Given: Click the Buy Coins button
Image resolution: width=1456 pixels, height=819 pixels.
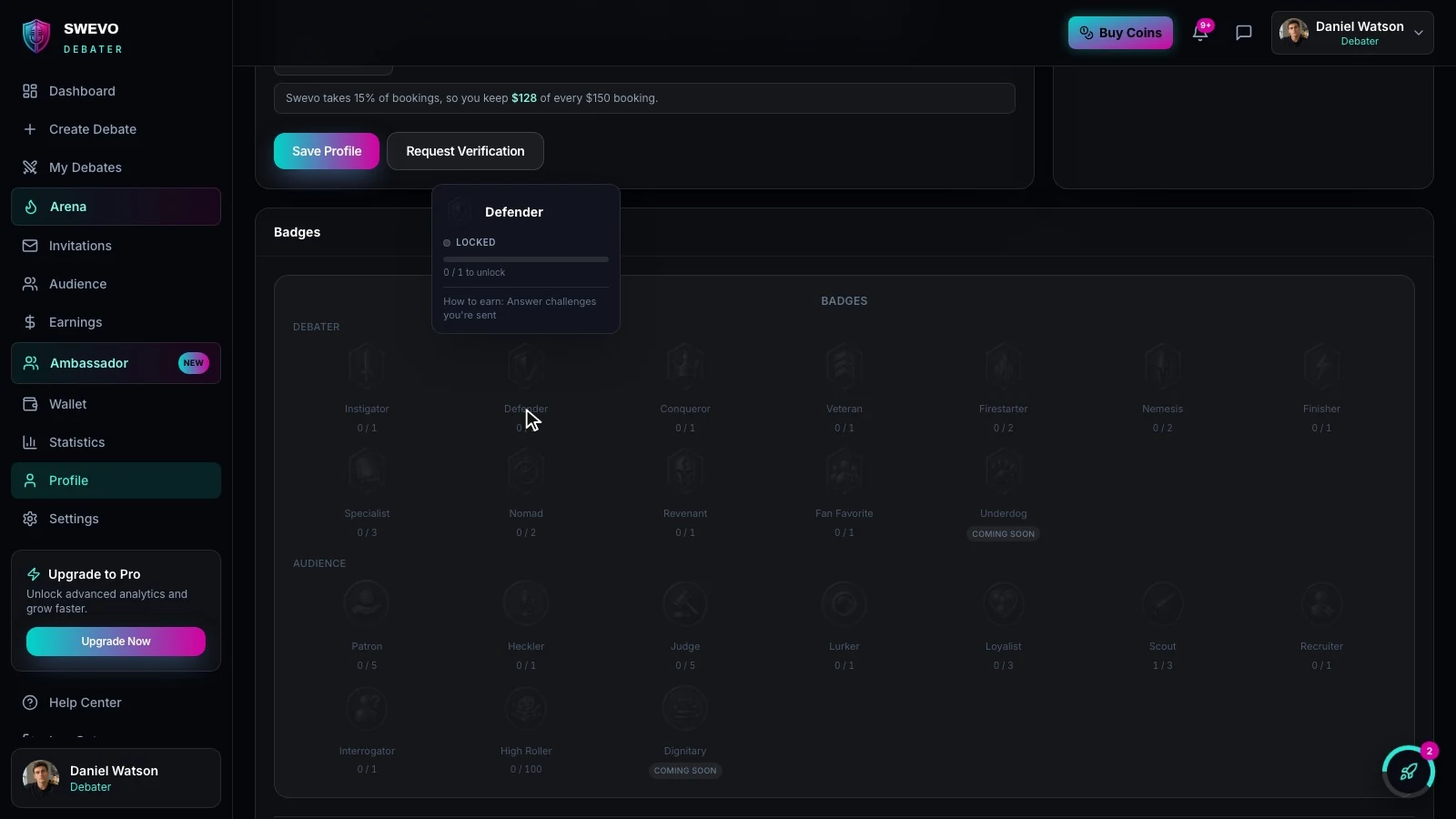Looking at the screenshot, I should click(x=1120, y=33).
